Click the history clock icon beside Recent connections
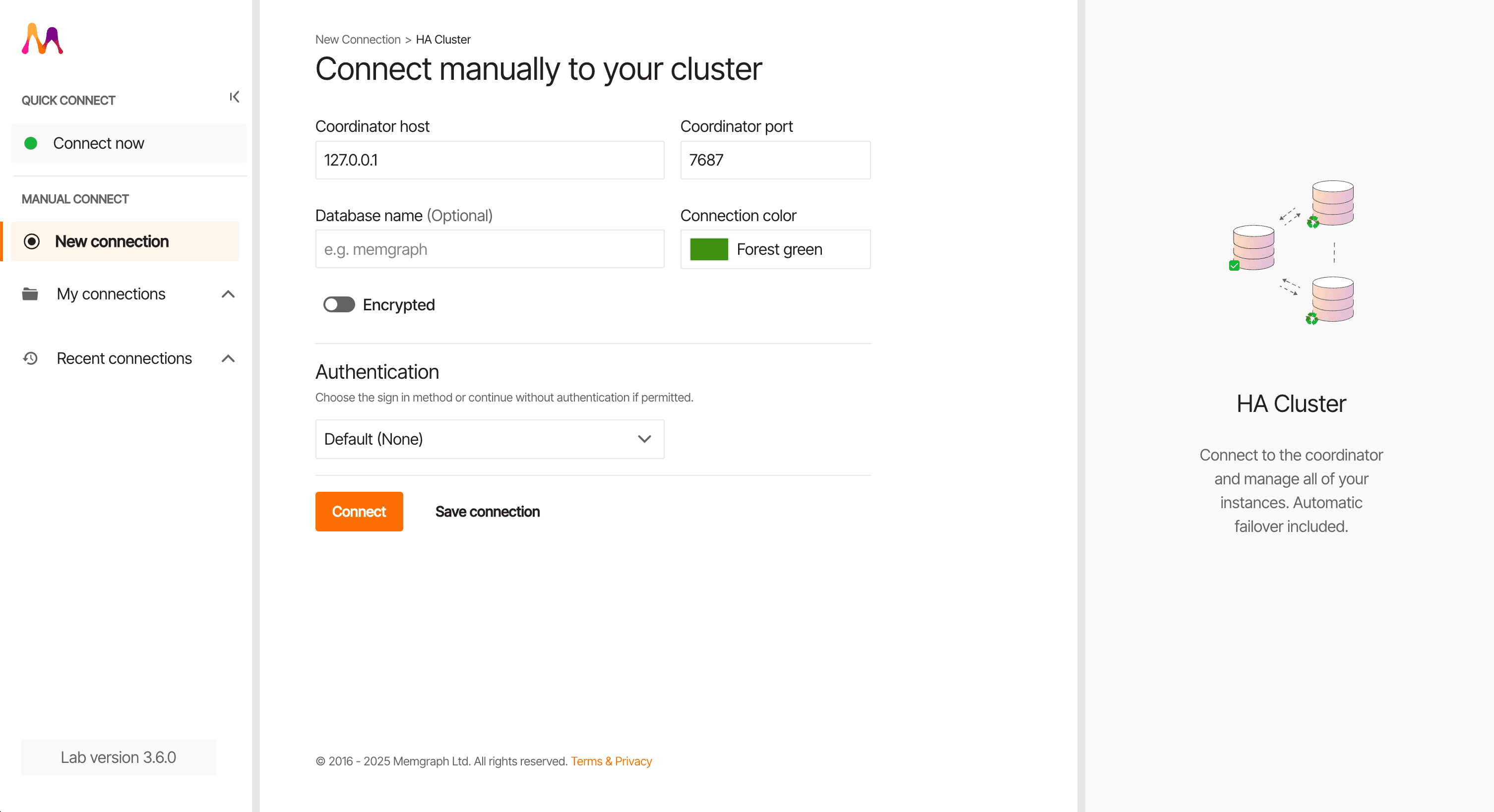This screenshot has height=812, width=1494. (x=30, y=358)
